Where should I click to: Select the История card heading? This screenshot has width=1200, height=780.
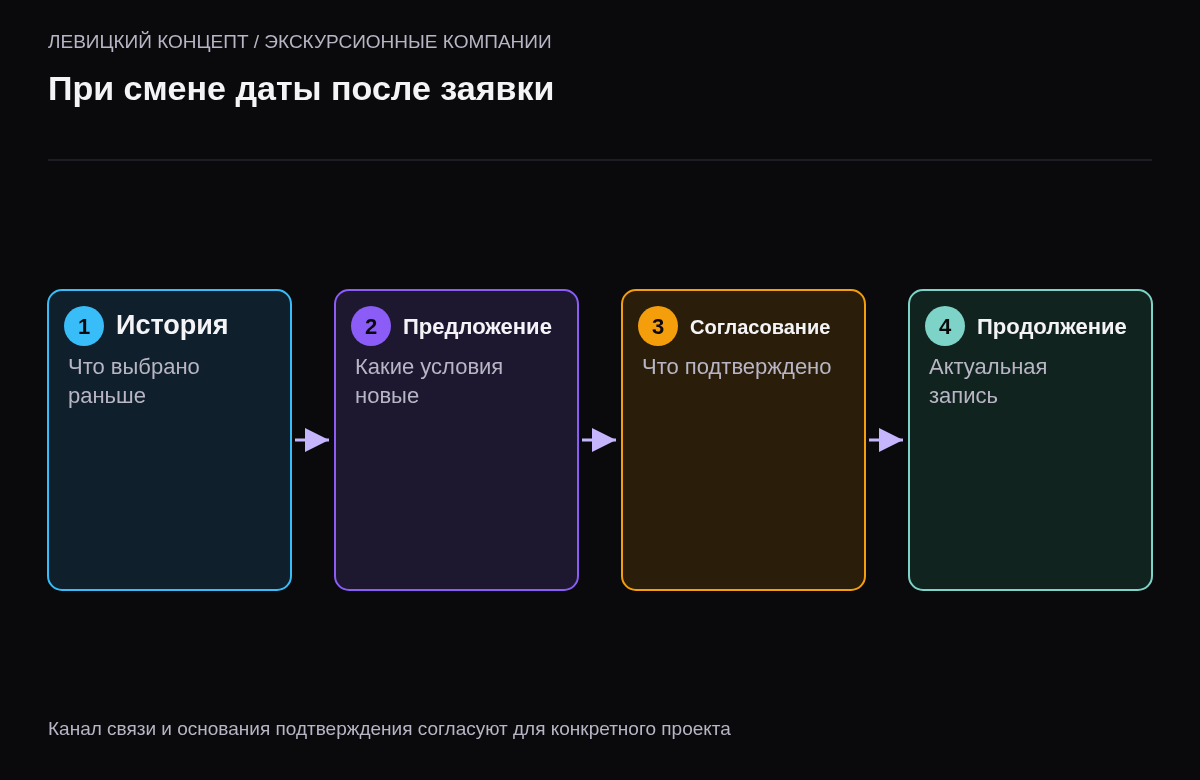[x=172, y=325]
